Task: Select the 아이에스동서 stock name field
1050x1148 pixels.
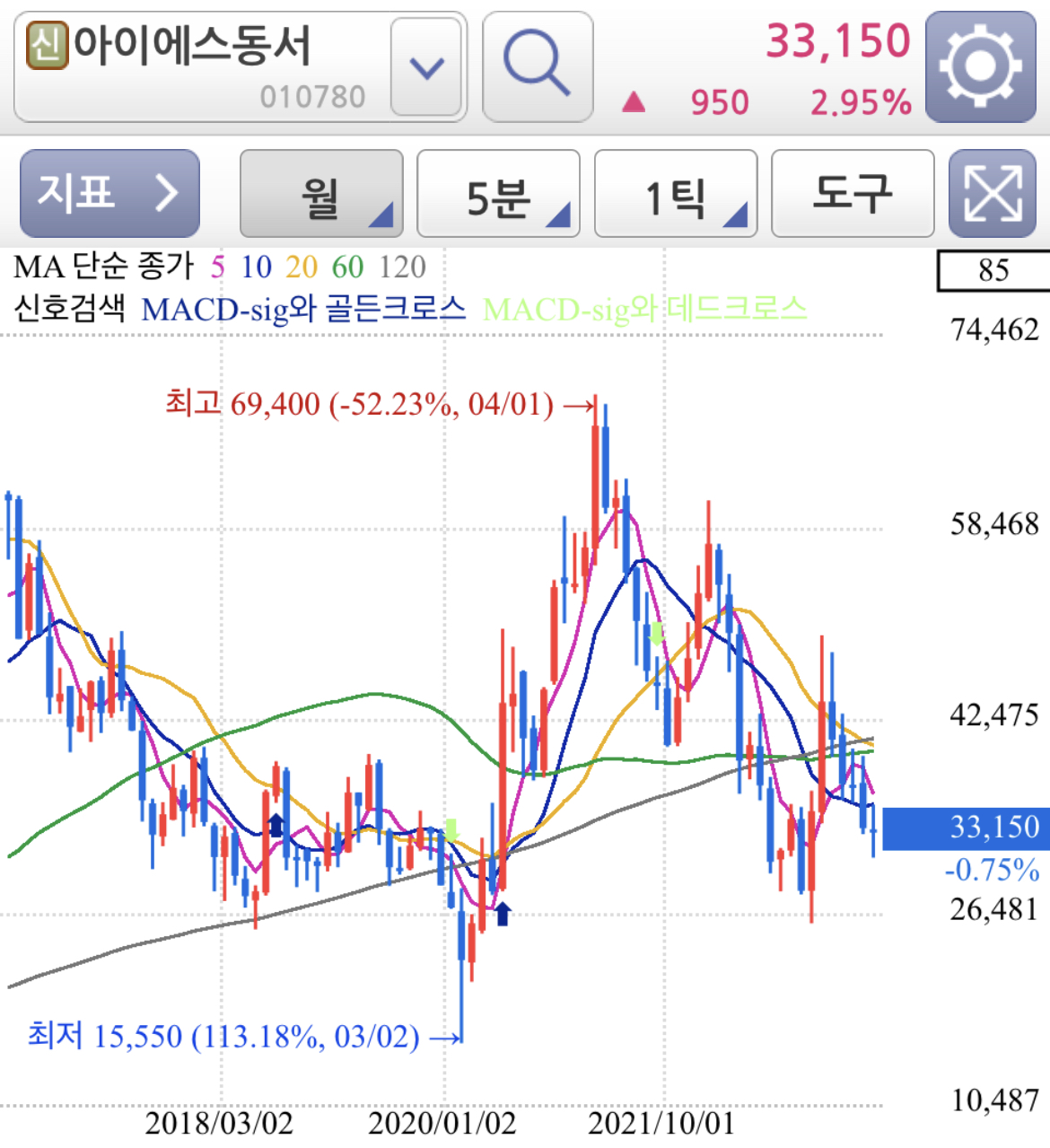Action: coord(240,66)
